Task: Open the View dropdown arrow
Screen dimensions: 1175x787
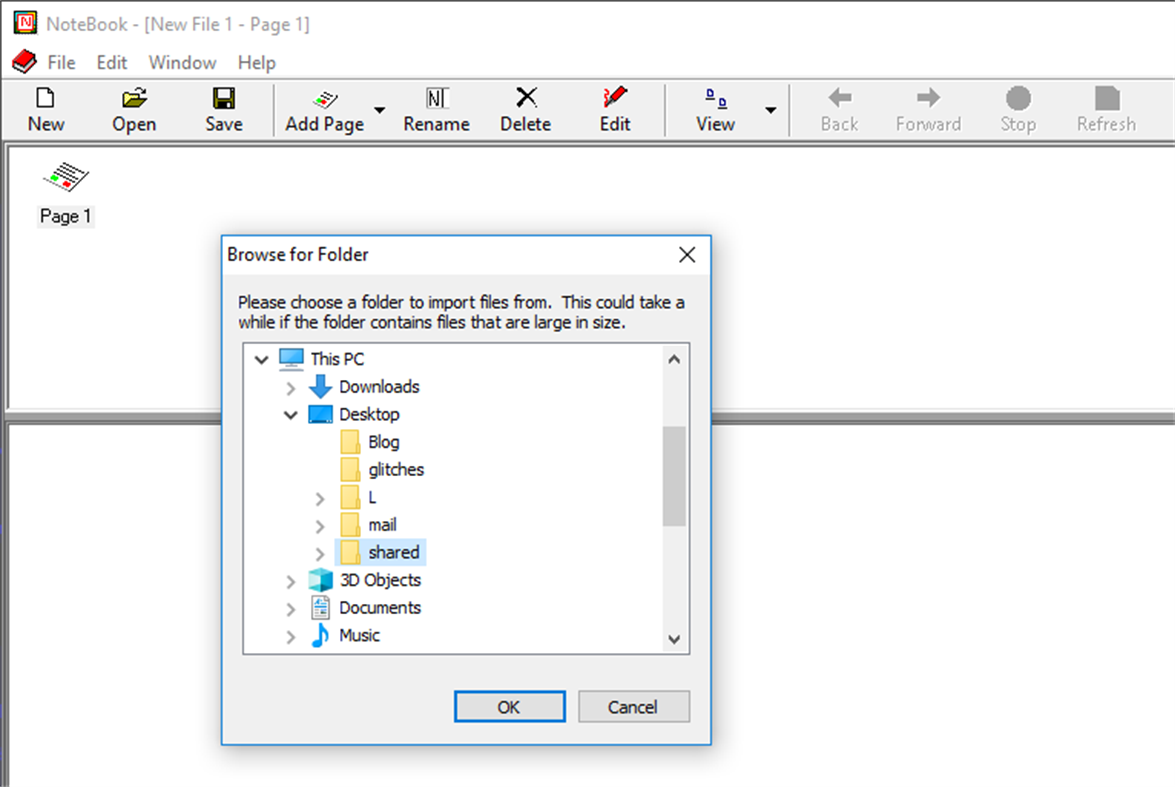Action: click(770, 109)
